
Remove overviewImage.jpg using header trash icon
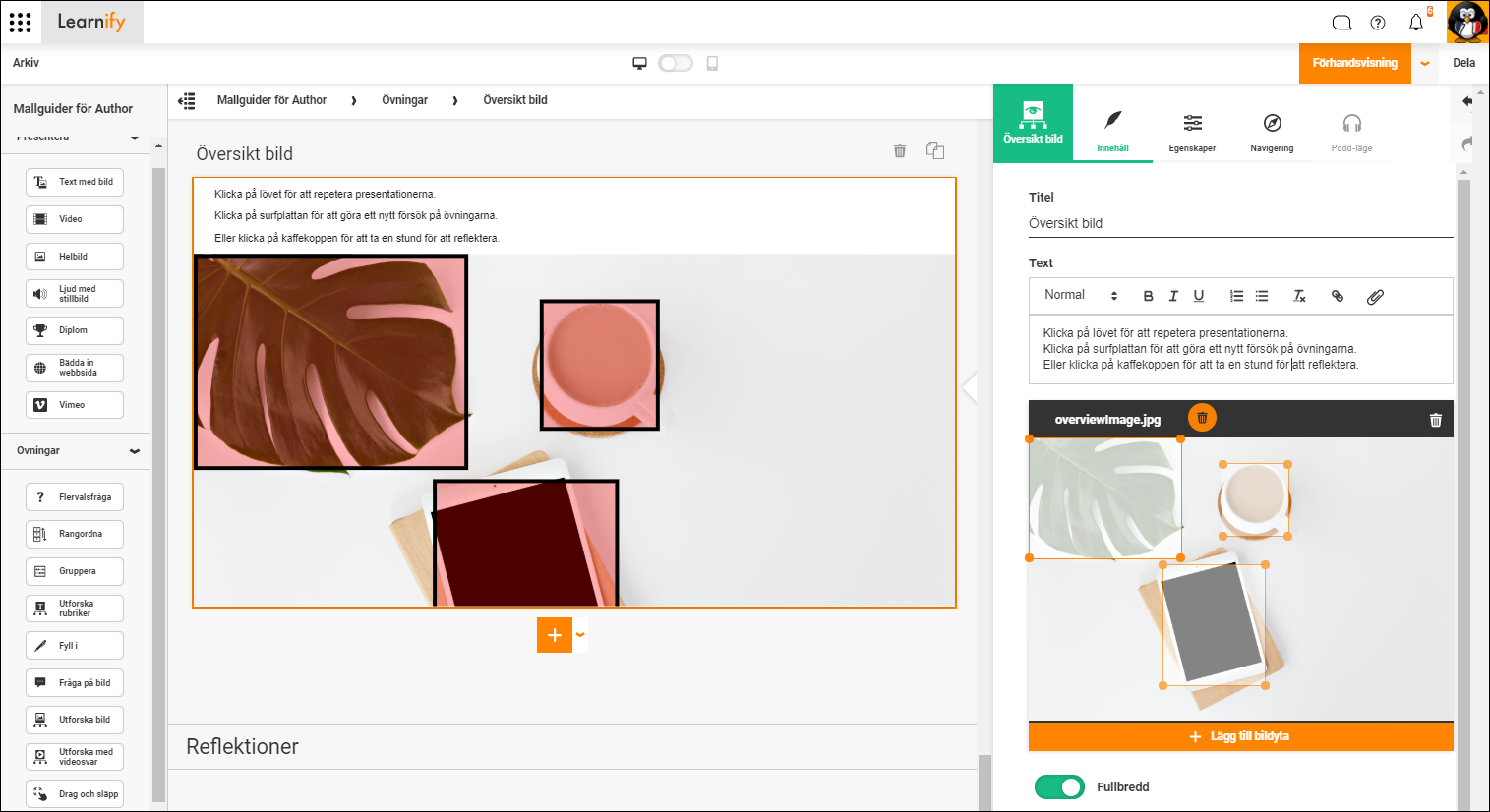[x=1436, y=420]
